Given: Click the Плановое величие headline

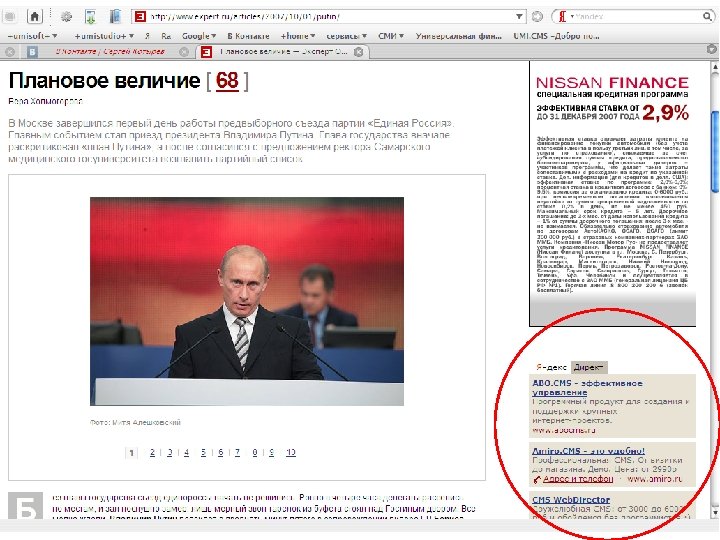Looking at the screenshot, I should 104,81.
